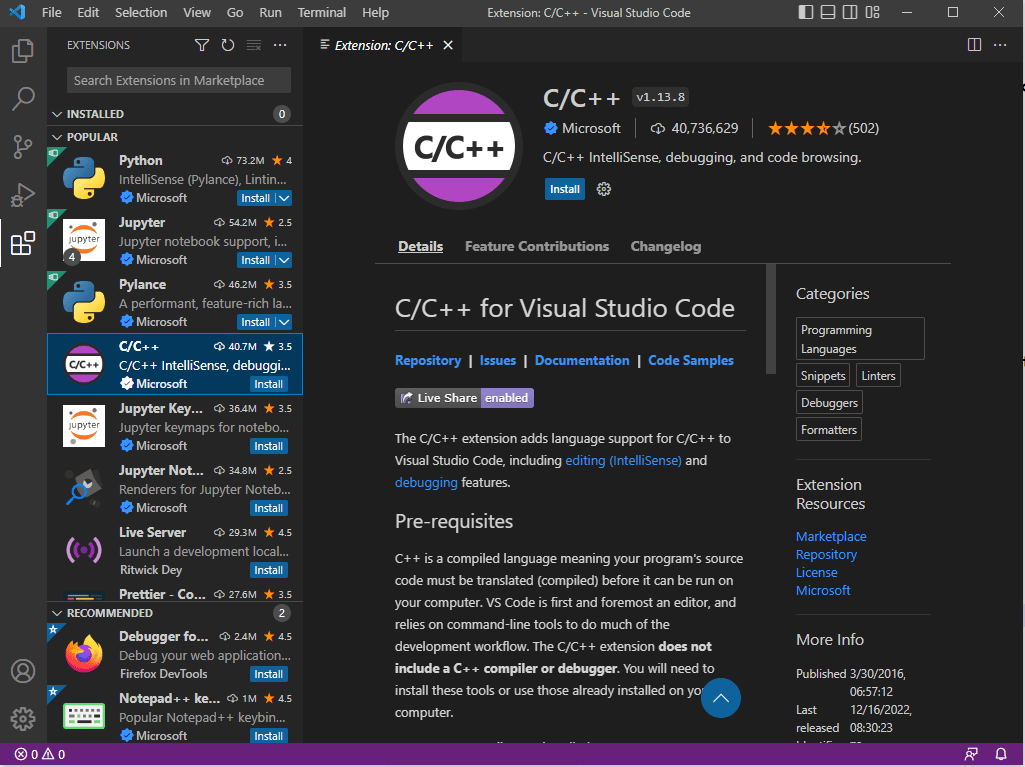Click the VS Code logo icon

[x=18, y=12]
